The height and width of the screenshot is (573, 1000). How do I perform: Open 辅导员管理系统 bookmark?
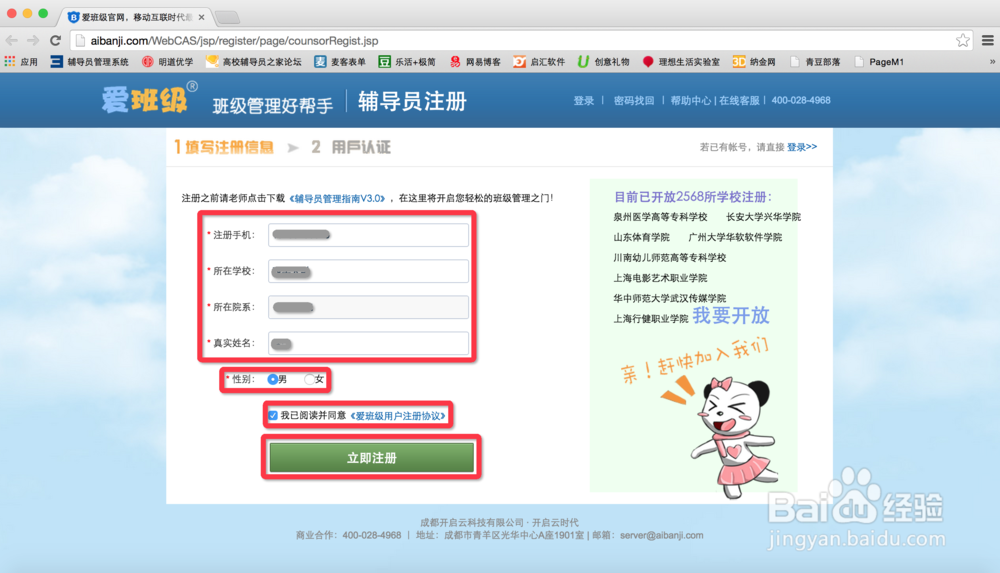89,62
